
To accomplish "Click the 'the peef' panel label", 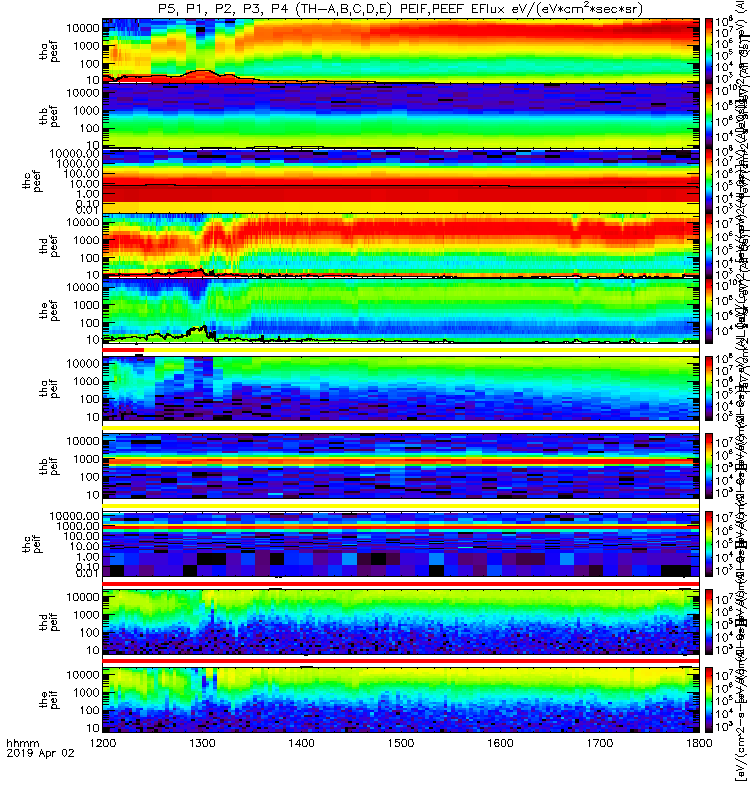I will point(49,311).
